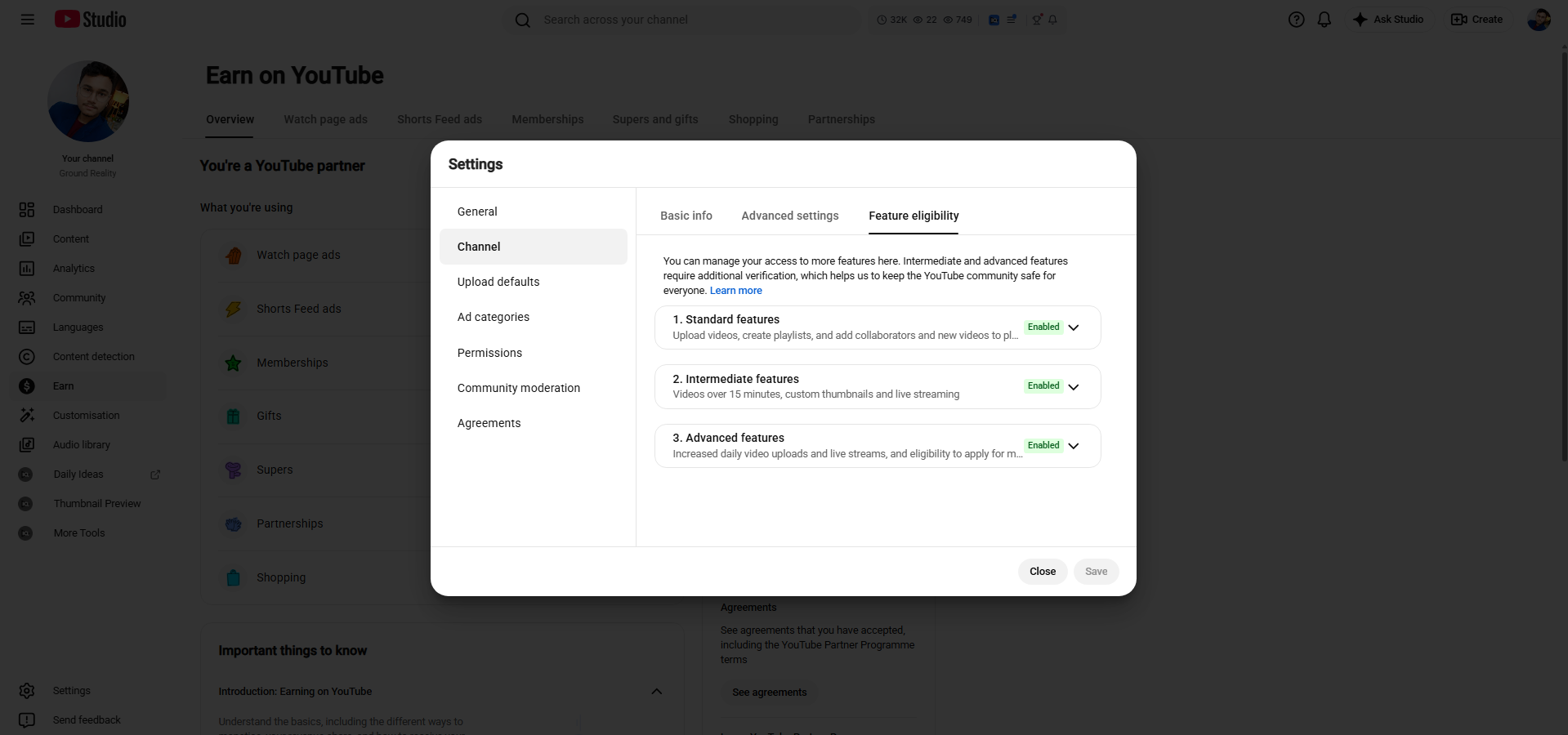Expand the Intermediate features section
This screenshot has height=735, width=1568.
click(x=1074, y=386)
